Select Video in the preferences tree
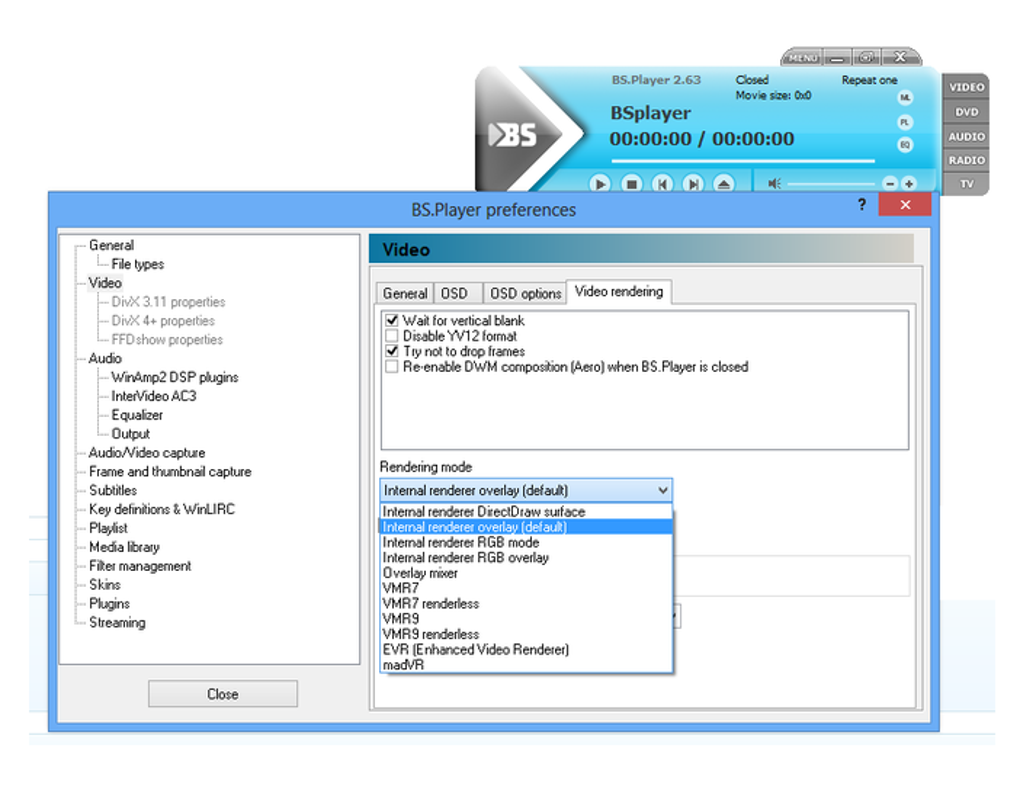Screen dimensions: 1020x809 coord(105,283)
